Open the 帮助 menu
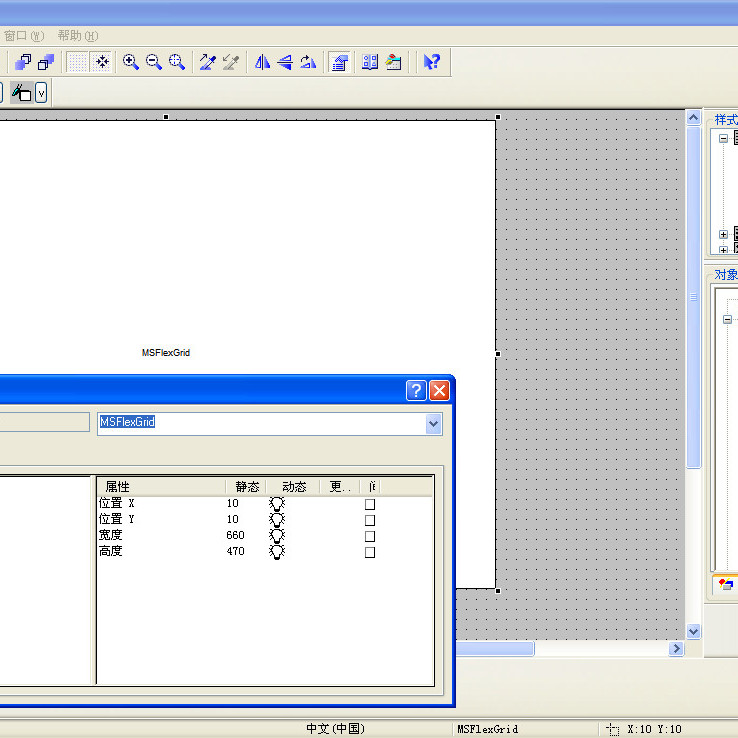Screen dimensions: 738x738 click(x=77, y=35)
